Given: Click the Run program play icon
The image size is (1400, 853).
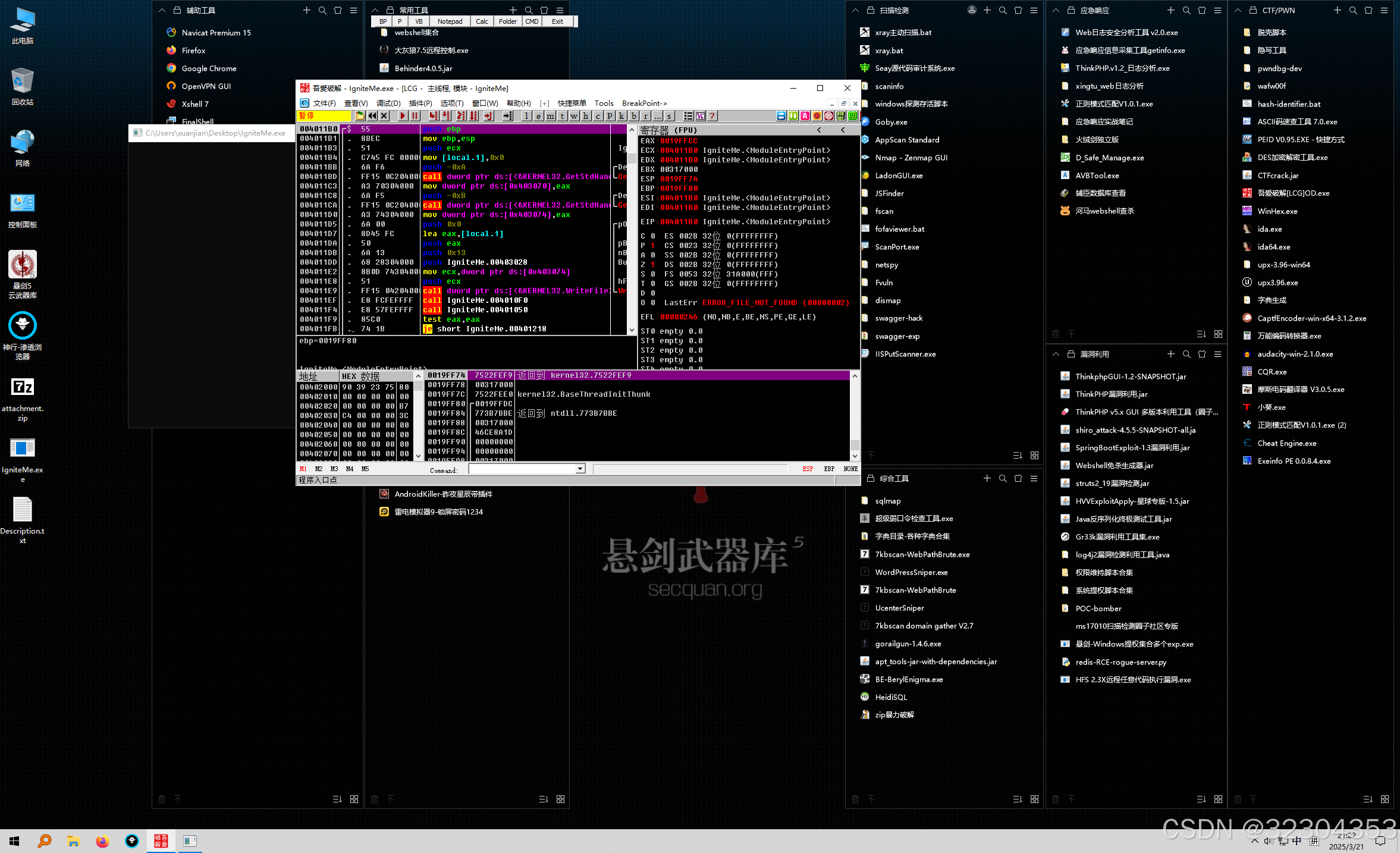Looking at the screenshot, I should [403, 116].
